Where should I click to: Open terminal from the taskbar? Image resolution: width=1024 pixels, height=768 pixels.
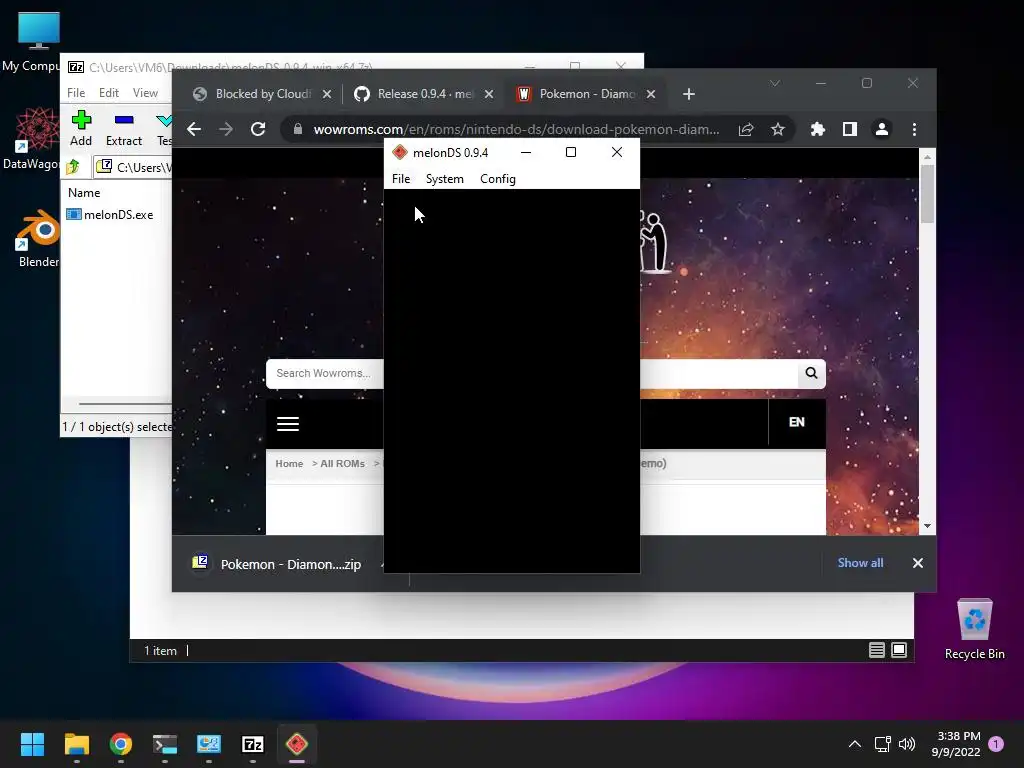tap(165, 744)
